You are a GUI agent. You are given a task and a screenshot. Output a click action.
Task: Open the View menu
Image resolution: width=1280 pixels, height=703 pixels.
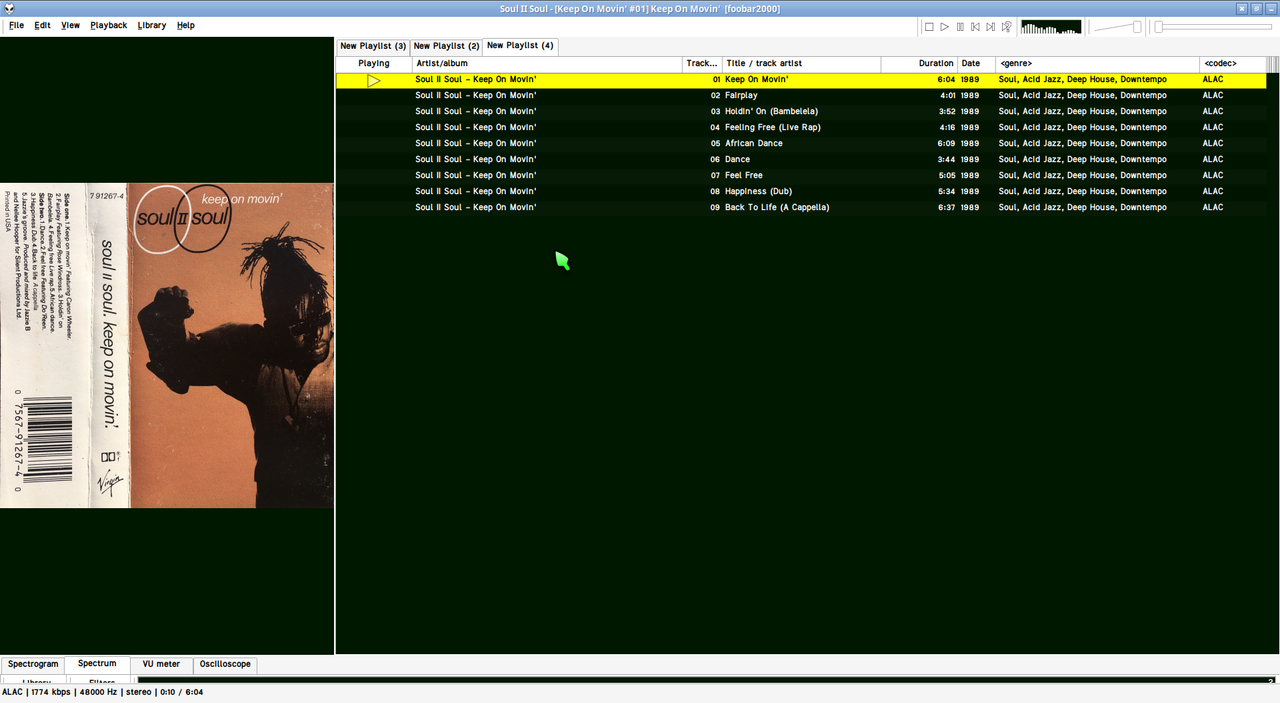(x=70, y=25)
